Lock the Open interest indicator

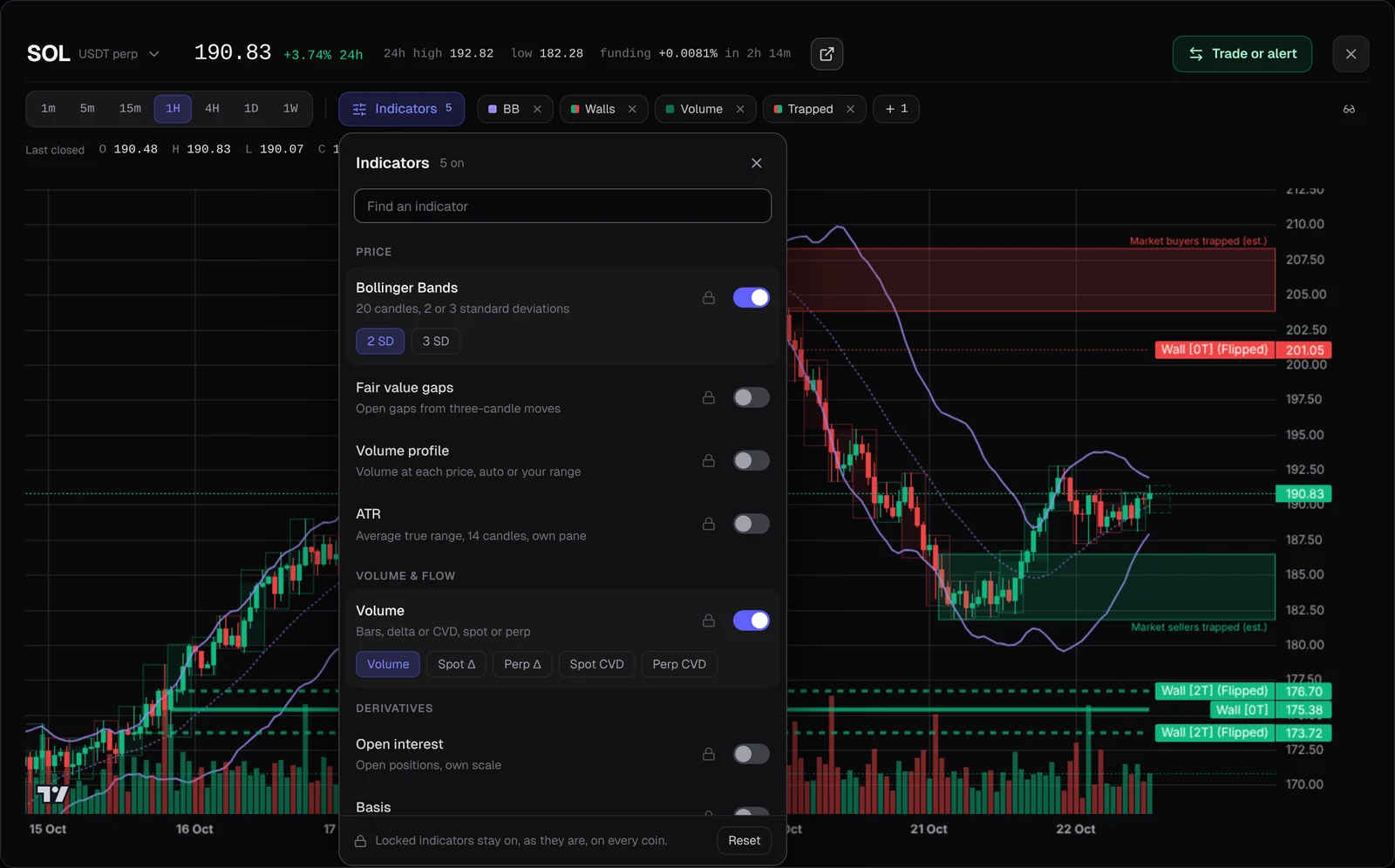(x=709, y=754)
